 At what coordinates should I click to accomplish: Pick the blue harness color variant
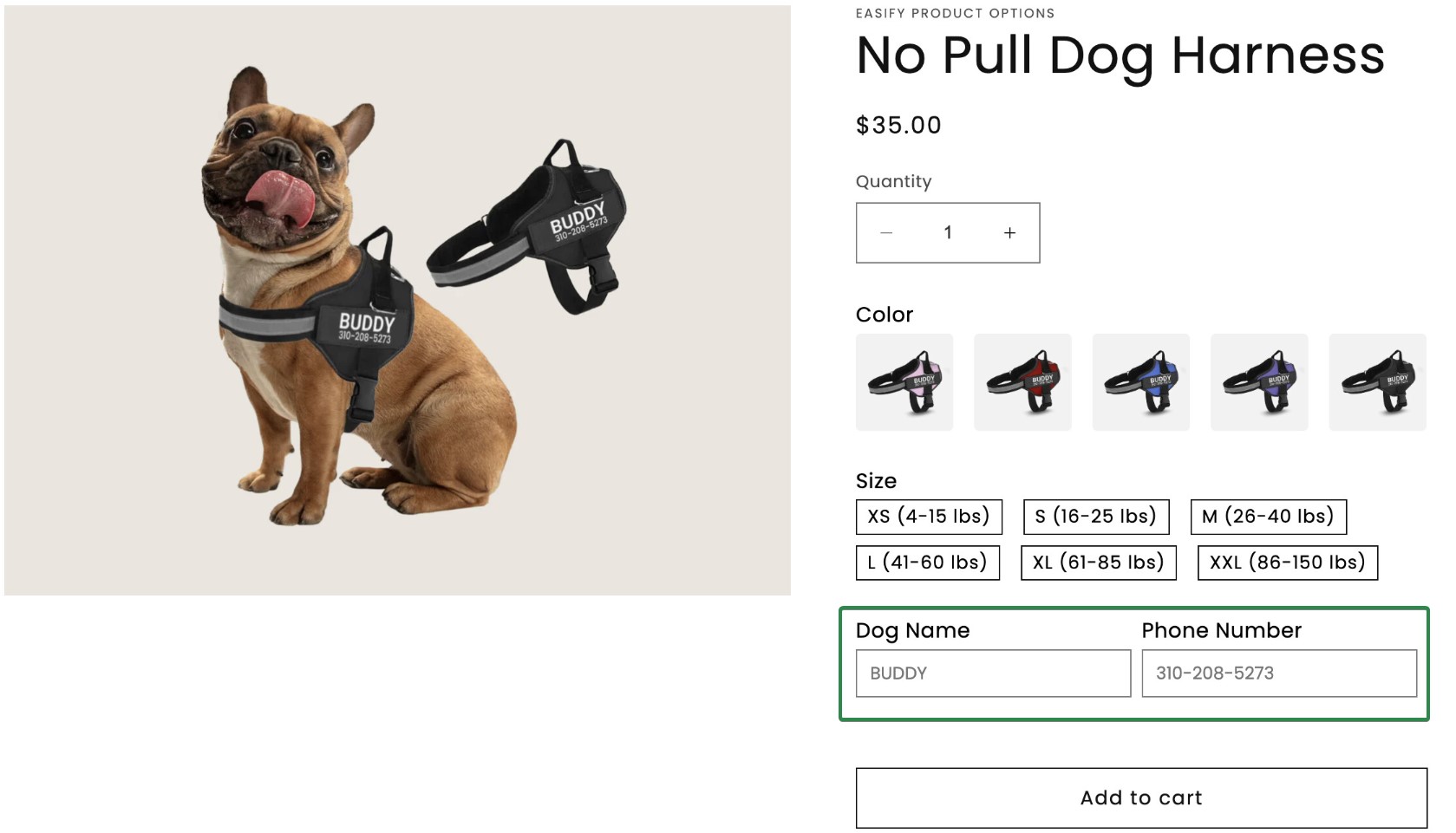pos(1141,381)
